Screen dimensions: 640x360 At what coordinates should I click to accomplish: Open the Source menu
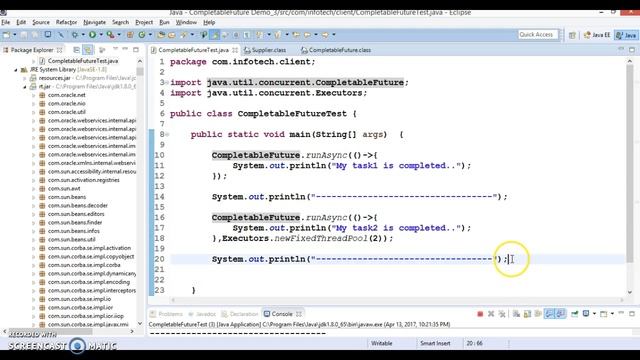point(41,22)
